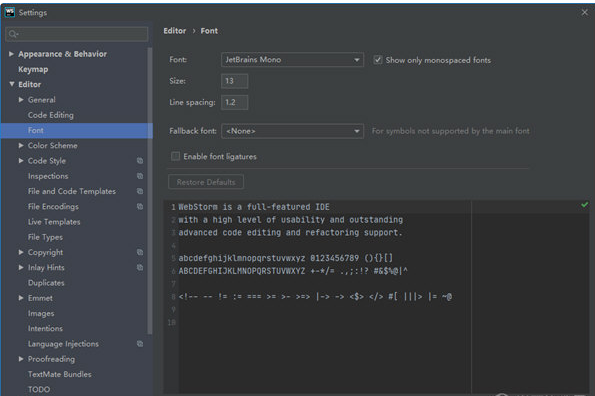
Task: Expand the Color Scheme section
Action: tap(21, 145)
